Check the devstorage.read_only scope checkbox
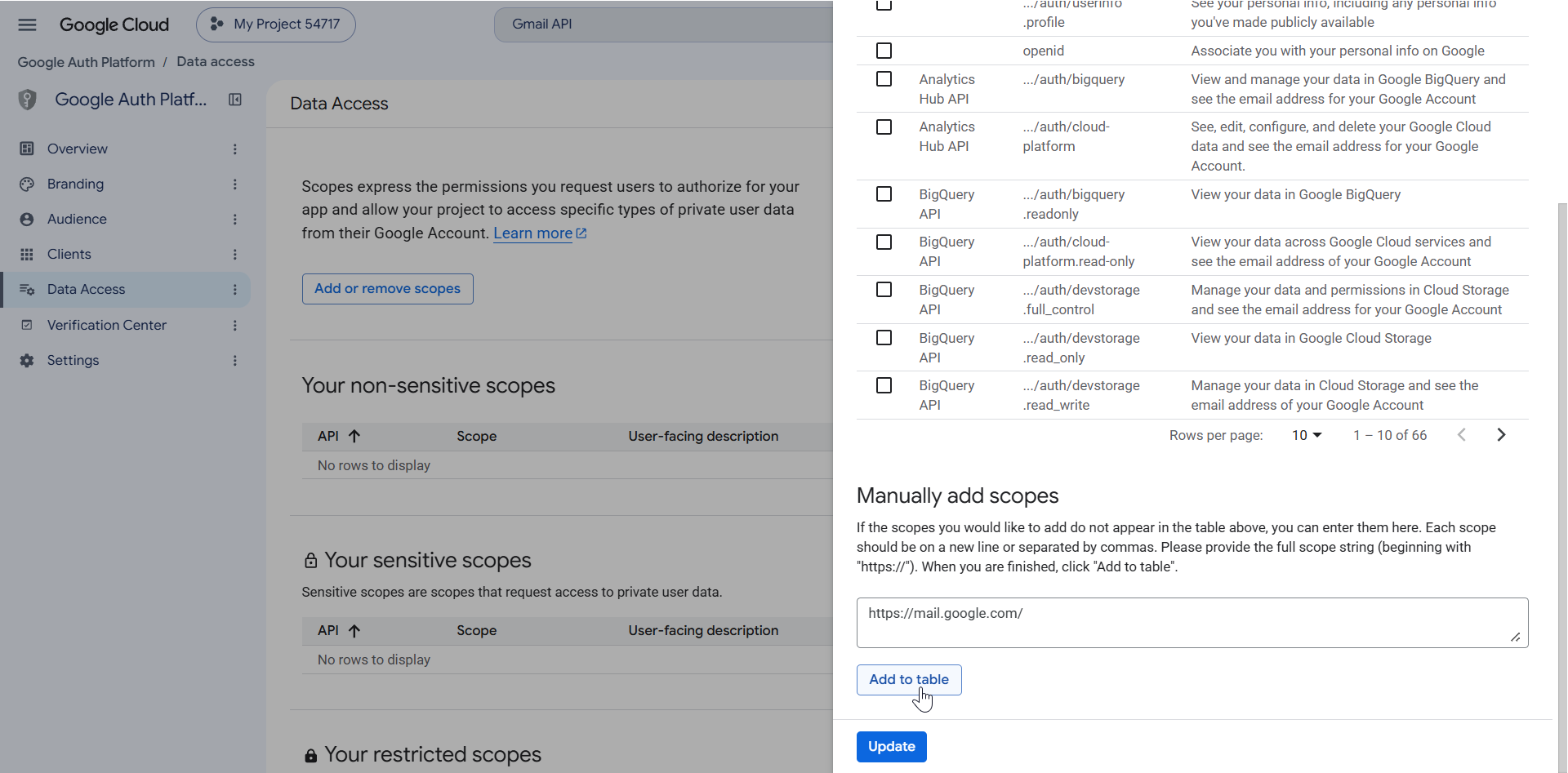Image resolution: width=1568 pixels, height=773 pixels. click(884, 338)
